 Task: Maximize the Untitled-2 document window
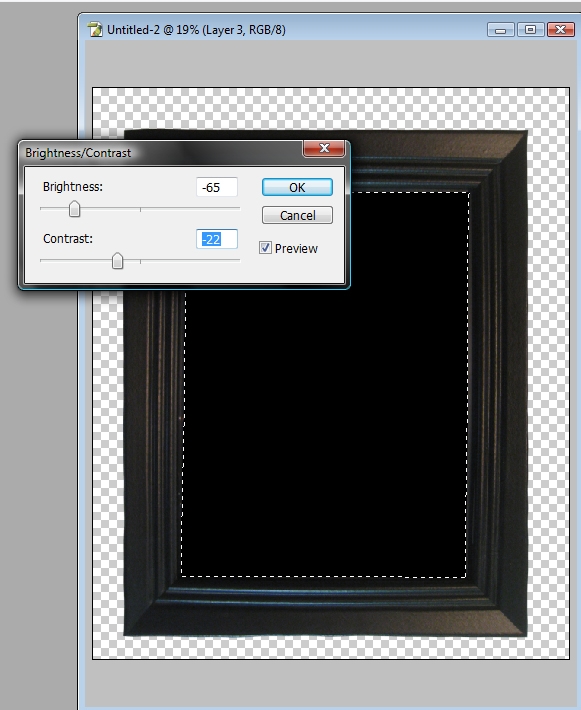[530, 30]
